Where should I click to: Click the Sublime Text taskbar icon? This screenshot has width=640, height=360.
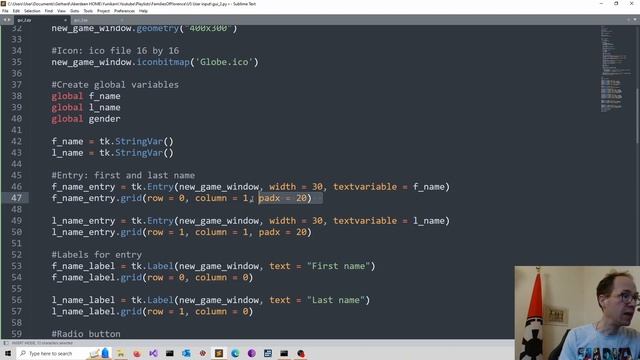point(219,353)
